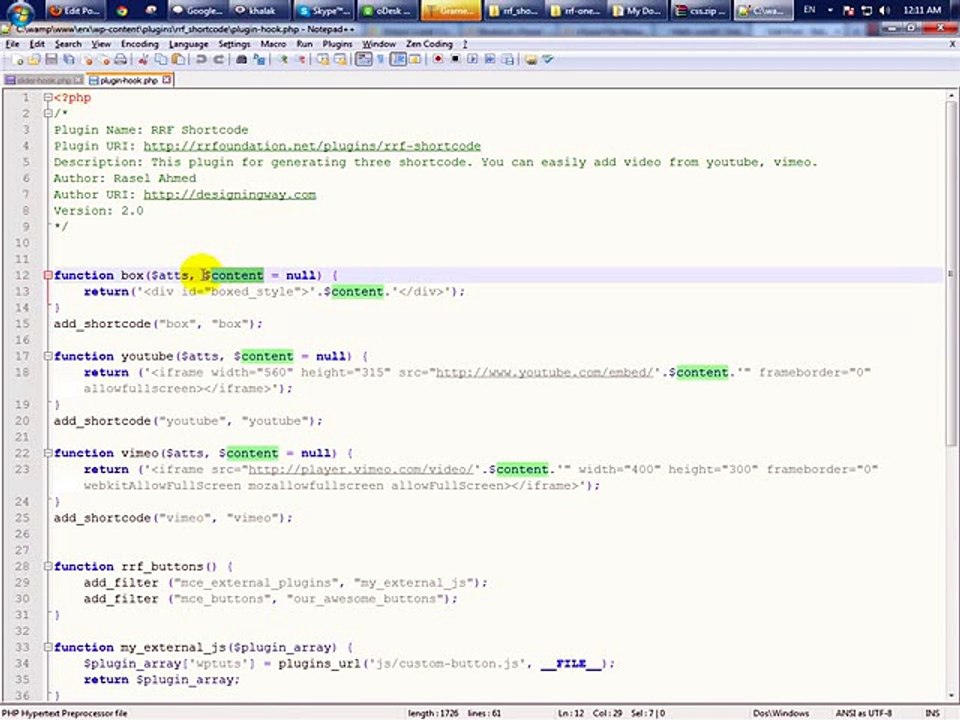Switch to the plugin-hook.php tab

coord(129,80)
